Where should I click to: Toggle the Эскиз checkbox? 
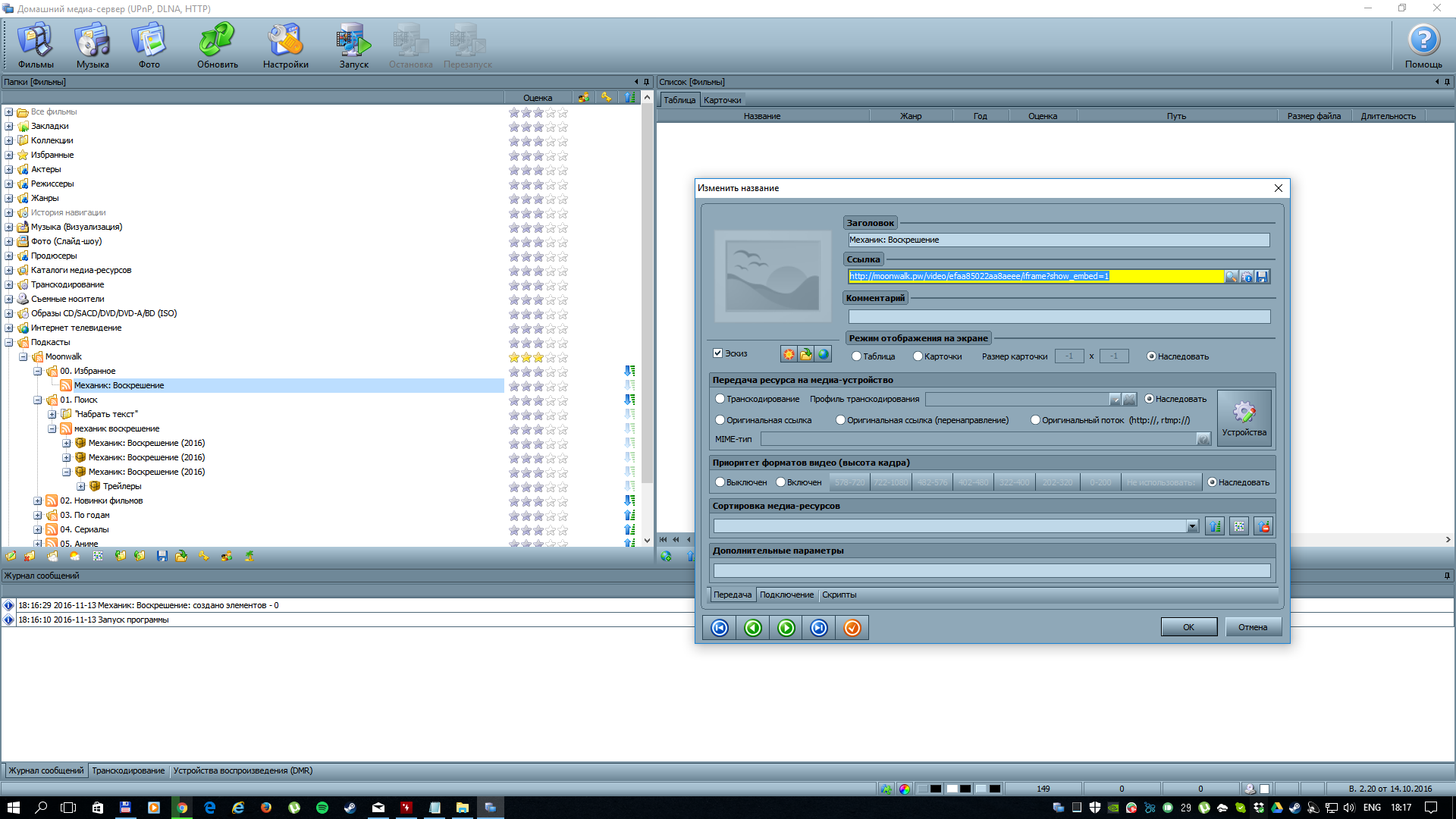click(717, 353)
